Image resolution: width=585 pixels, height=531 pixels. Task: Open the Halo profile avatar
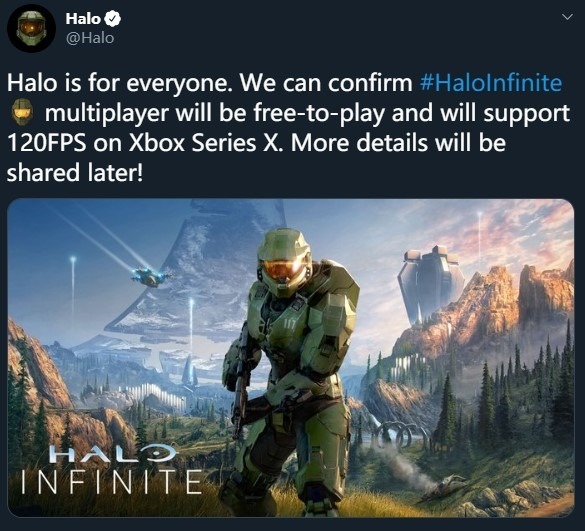pyautogui.click(x=31, y=29)
